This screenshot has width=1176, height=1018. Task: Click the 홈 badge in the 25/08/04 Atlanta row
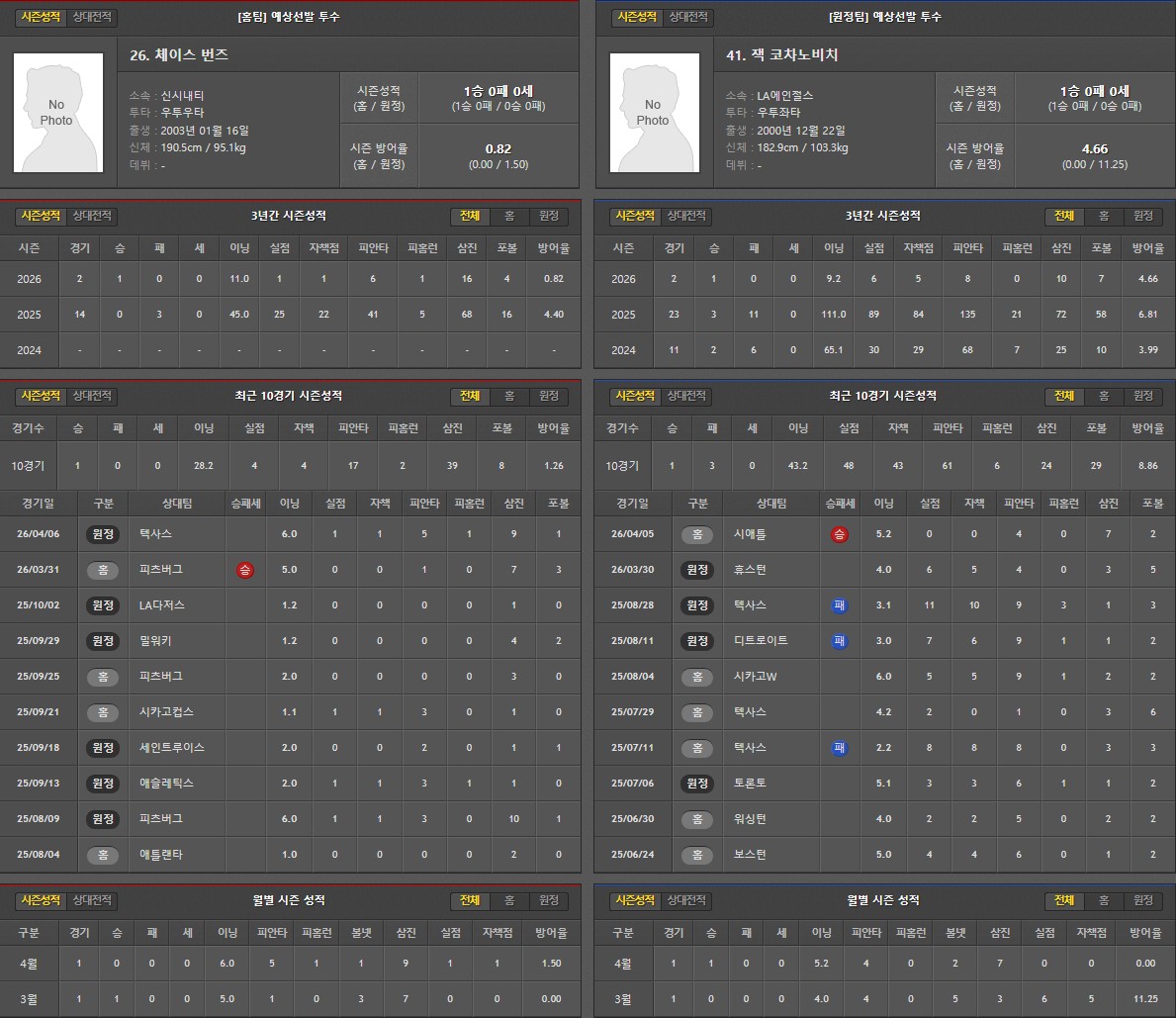click(x=103, y=855)
